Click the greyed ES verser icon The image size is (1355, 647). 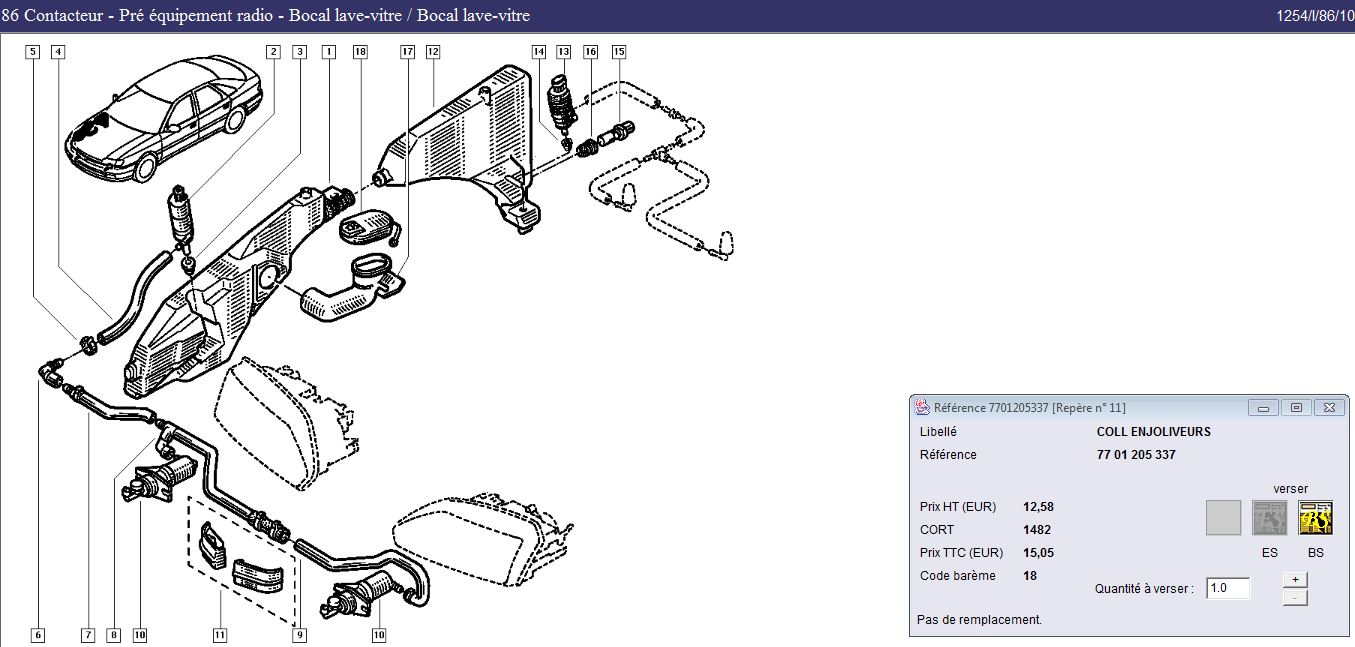(x=1270, y=518)
